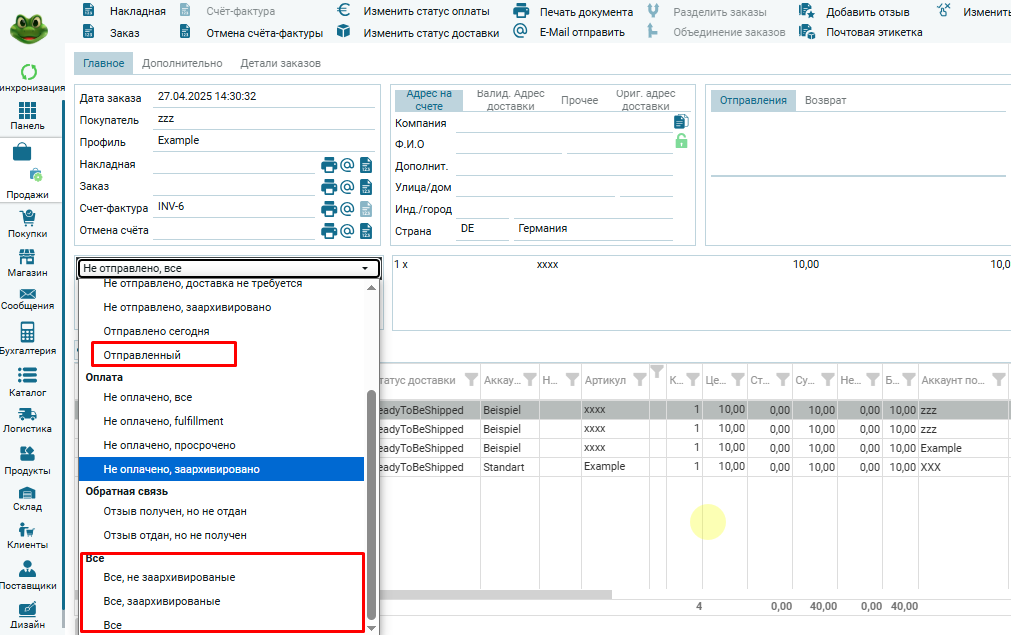Image resolution: width=1011 pixels, height=635 pixels.
Task: Open the Каталог sidebar section
Action: 28,381
